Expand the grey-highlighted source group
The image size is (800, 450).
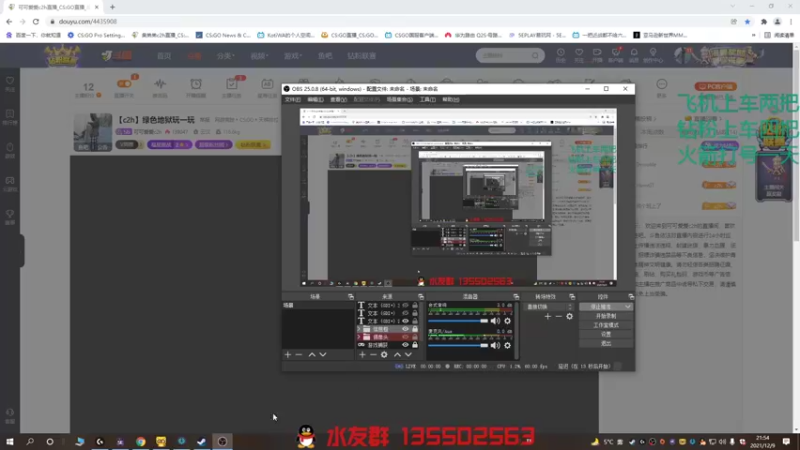359,329
